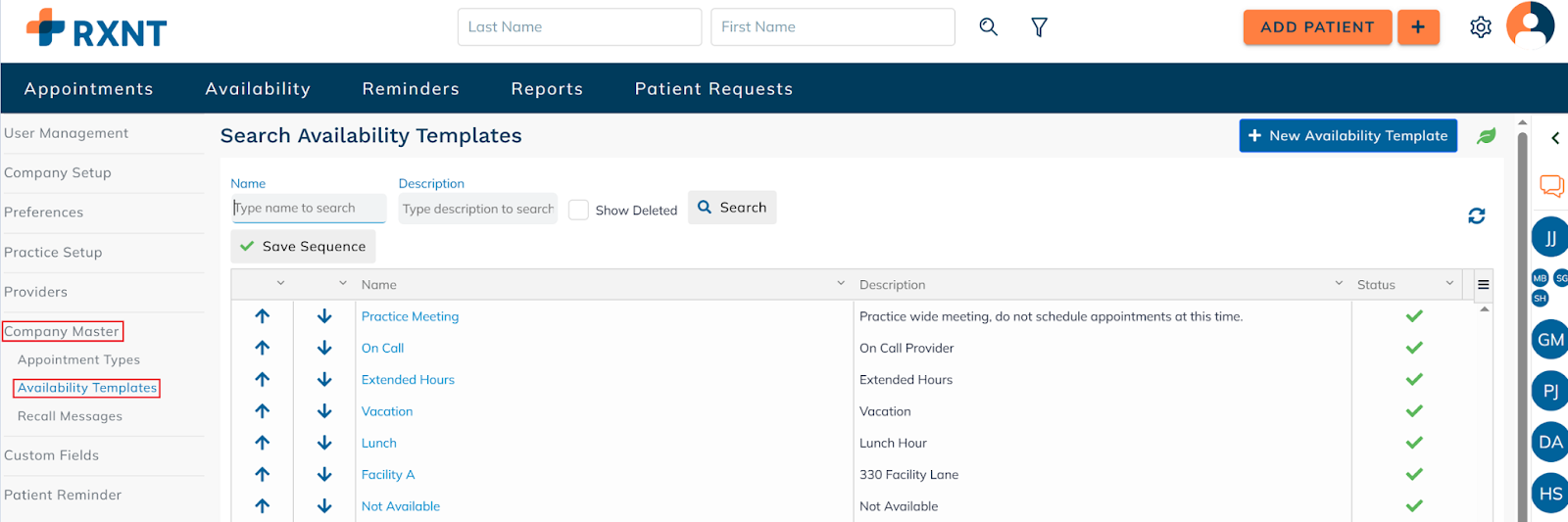Toggle the Vacation status checkmark
This screenshot has height=522, width=1568.
[x=1413, y=411]
